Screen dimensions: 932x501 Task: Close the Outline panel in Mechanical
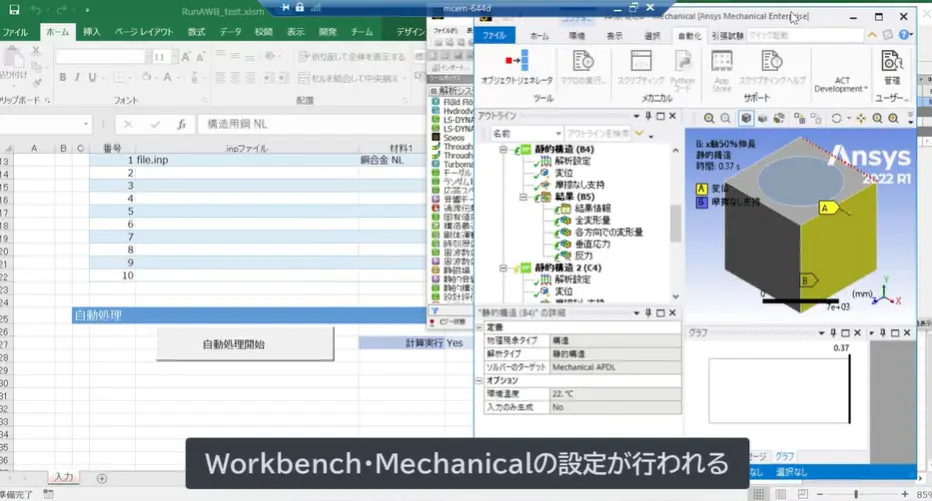(672, 116)
